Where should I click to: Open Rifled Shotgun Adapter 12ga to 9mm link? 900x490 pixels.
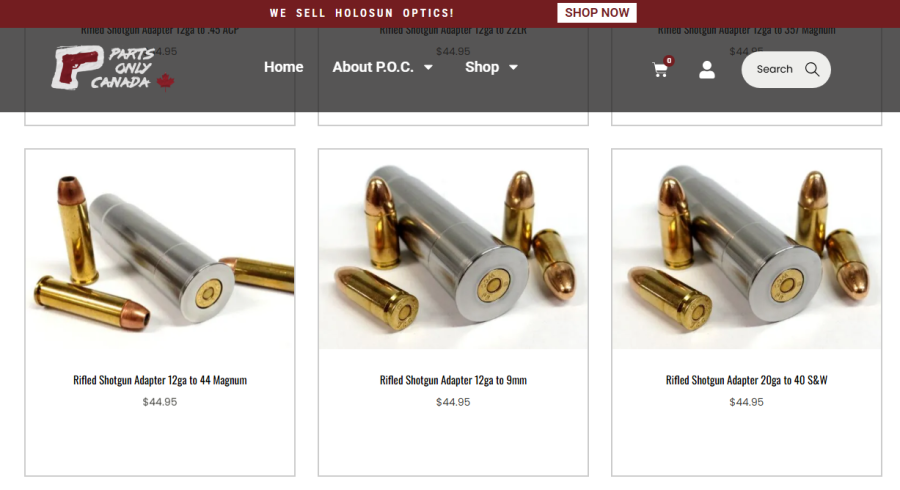[x=453, y=380]
